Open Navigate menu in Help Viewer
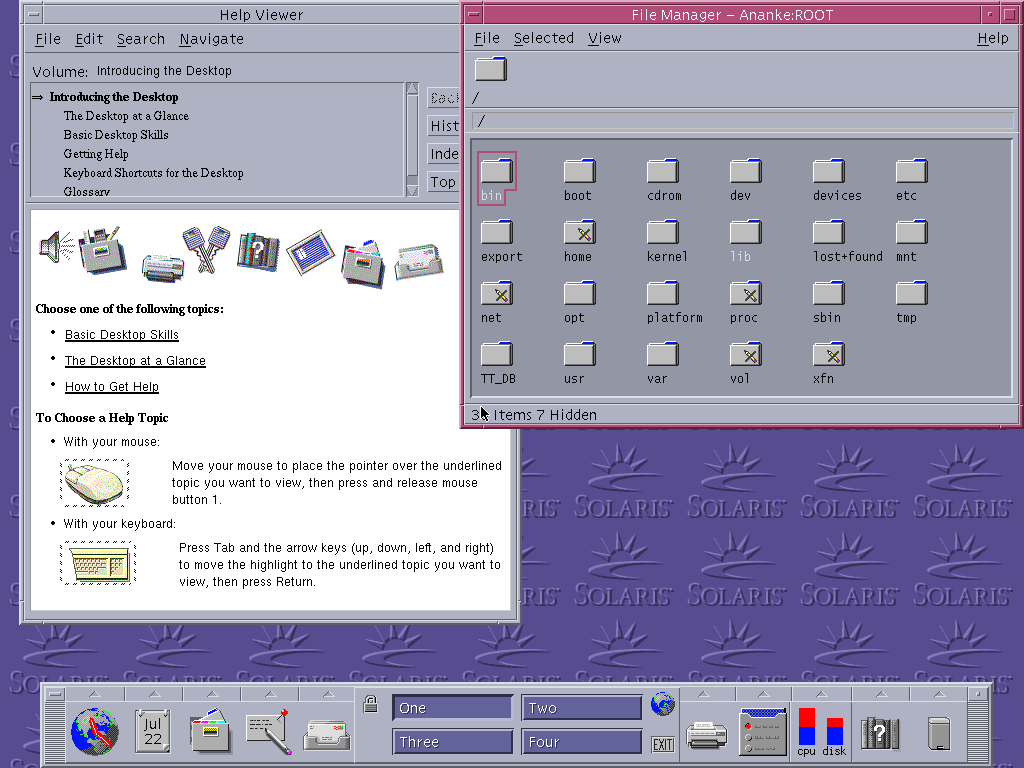This screenshot has height=768, width=1024. pos(211,39)
